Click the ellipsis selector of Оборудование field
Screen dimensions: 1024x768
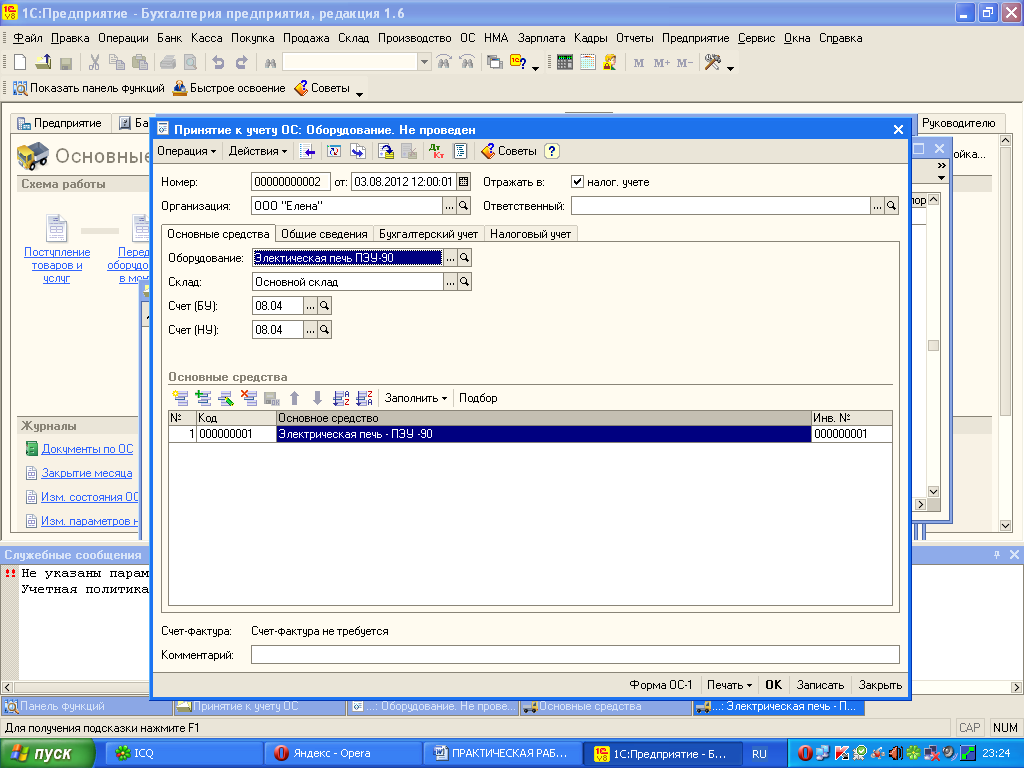click(x=451, y=258)
